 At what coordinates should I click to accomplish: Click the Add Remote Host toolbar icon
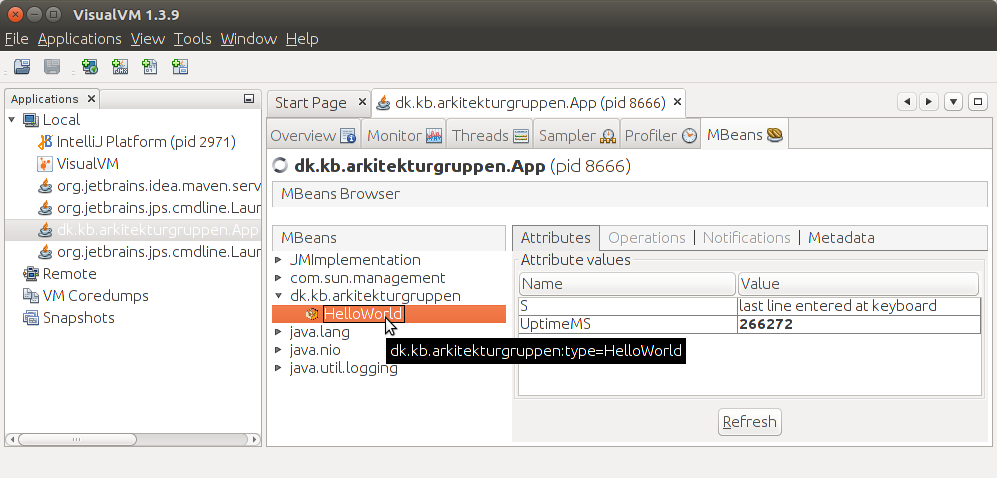(x=90, y=67)
